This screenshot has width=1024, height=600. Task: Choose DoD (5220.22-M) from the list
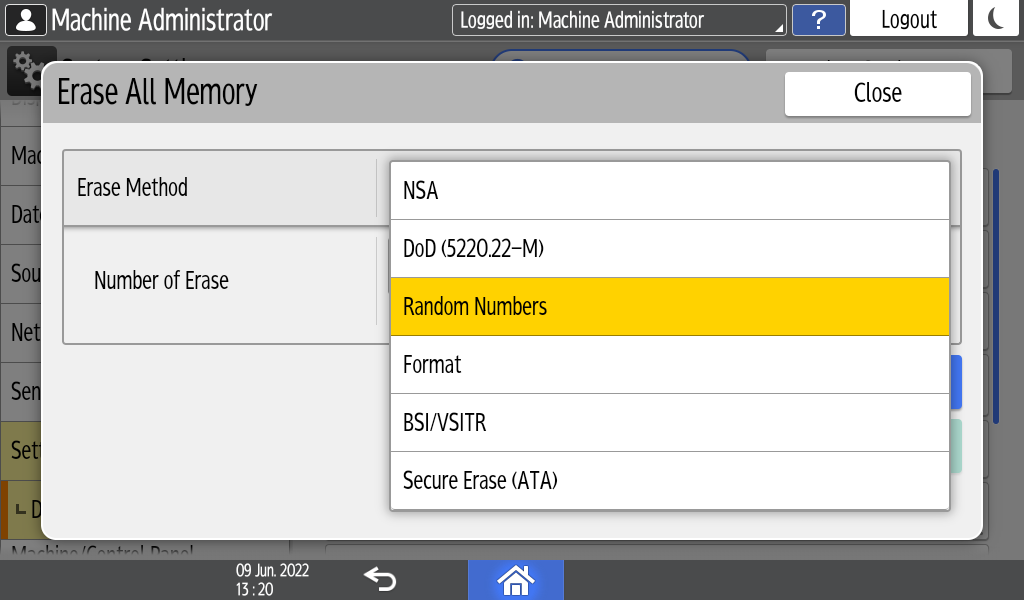(x=669, y=249)
